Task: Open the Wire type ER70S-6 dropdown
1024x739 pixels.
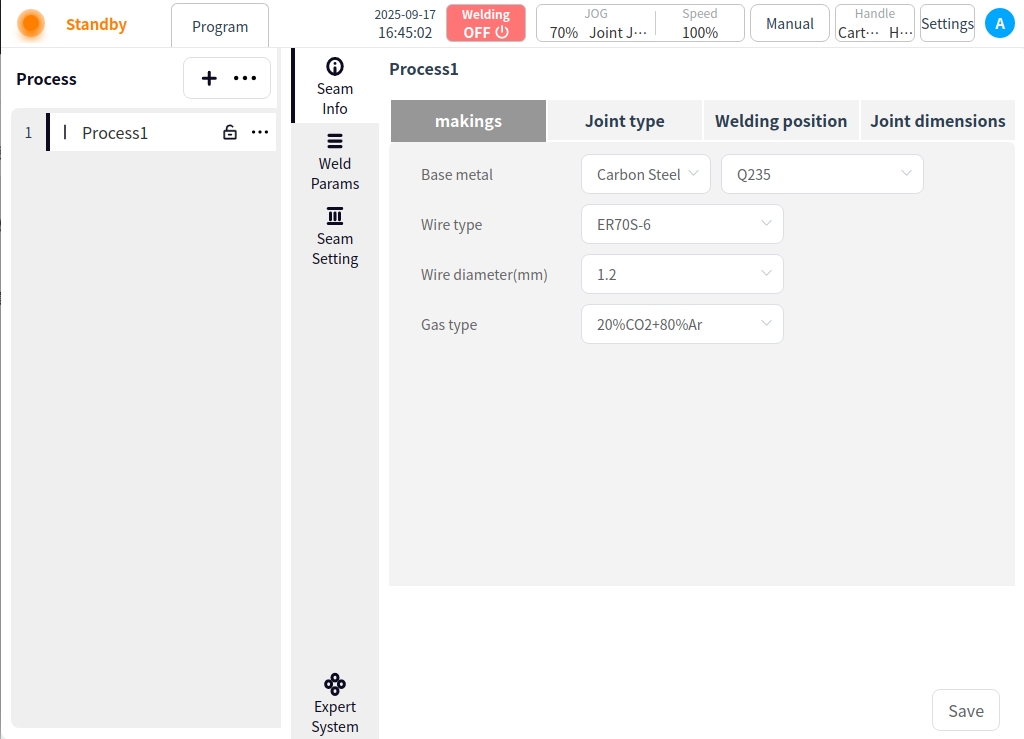Action: point(682,224)
